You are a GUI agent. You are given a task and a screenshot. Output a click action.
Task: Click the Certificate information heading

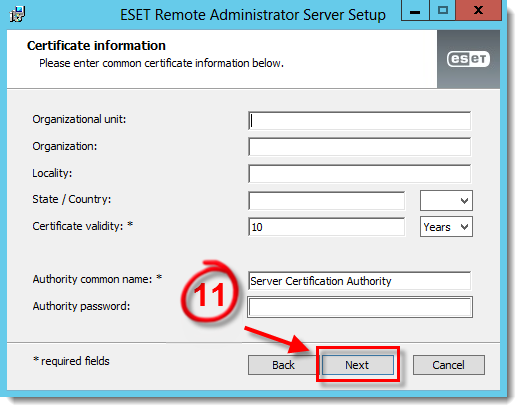pos(96,46)
